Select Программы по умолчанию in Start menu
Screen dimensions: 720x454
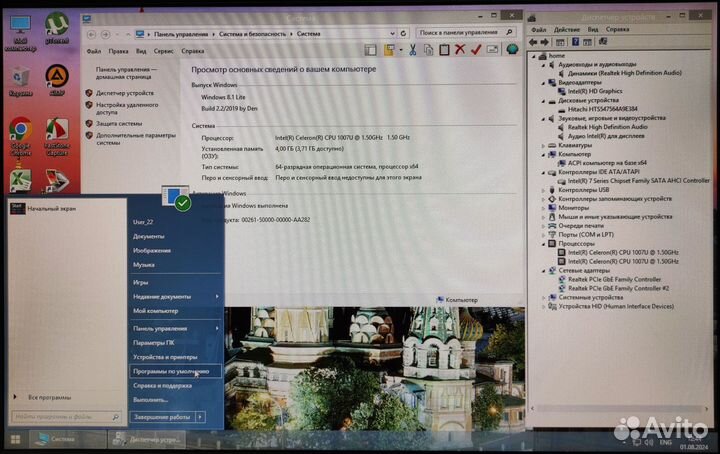click(175, 371)
